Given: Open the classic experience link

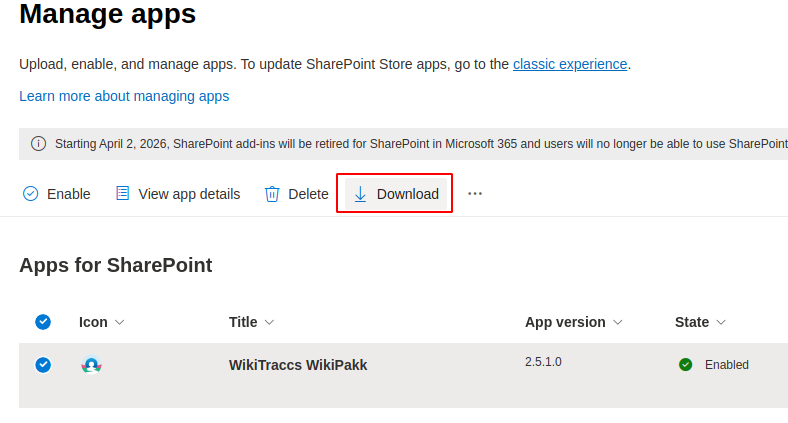Looking at the screenshot, I should [x=570, y=64].
